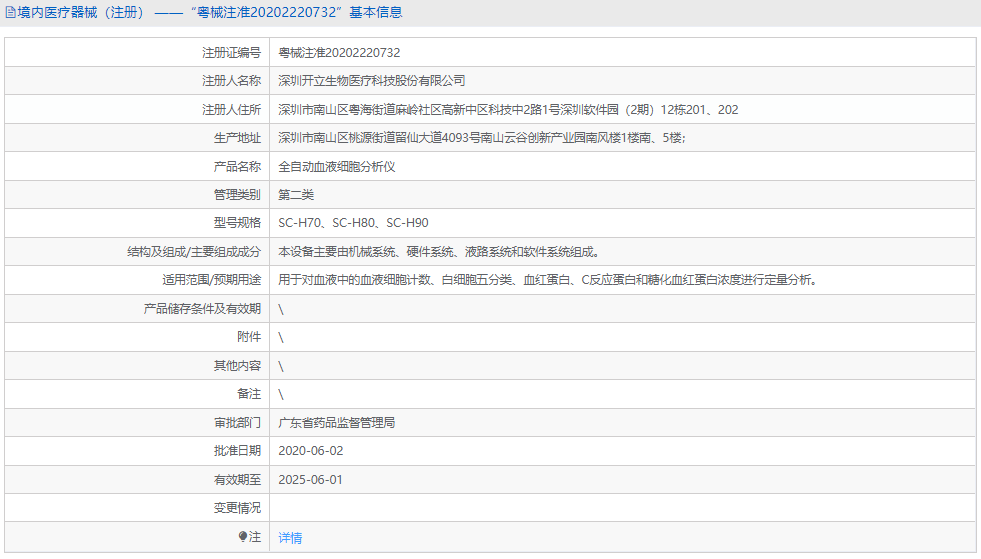Click the 注册人住所 row label
Screen dimensions: 981x559
pos(231,110)
